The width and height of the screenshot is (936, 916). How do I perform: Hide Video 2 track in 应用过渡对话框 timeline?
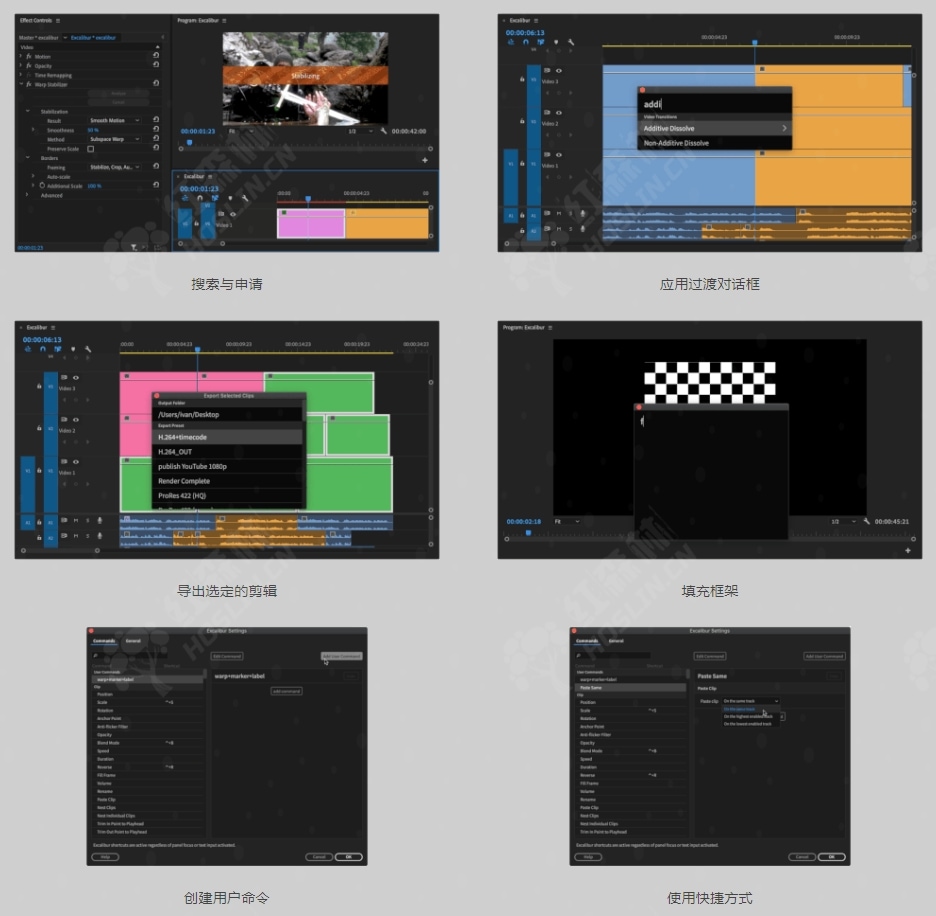click(x=559, y=112)
